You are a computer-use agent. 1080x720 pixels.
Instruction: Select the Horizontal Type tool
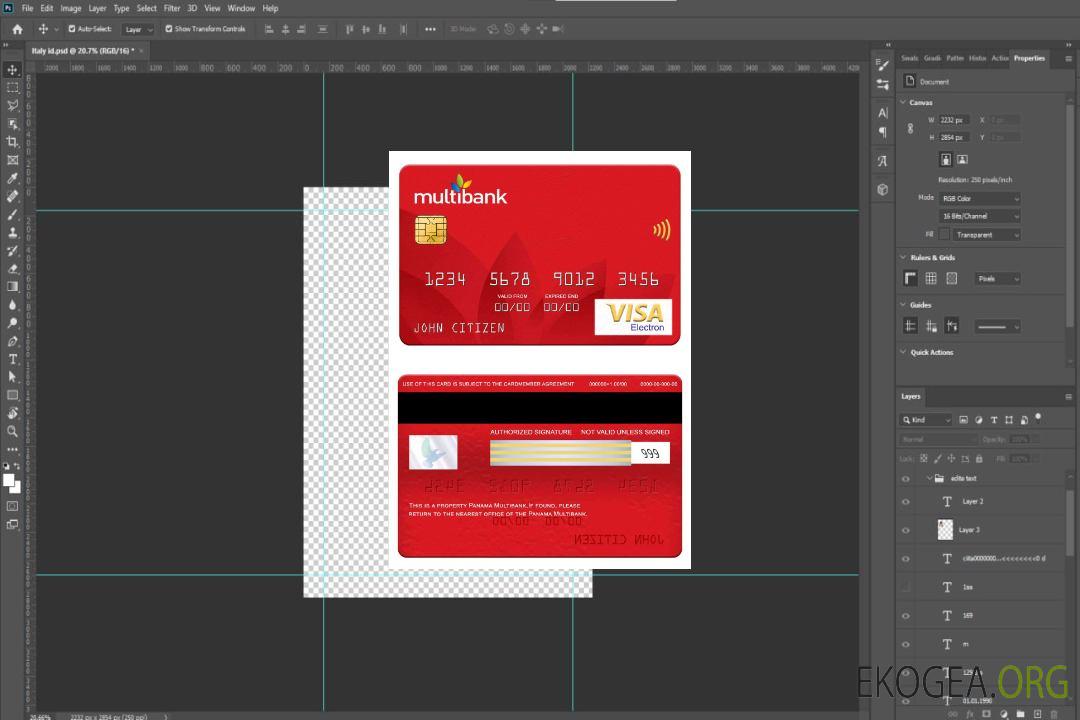12,359
